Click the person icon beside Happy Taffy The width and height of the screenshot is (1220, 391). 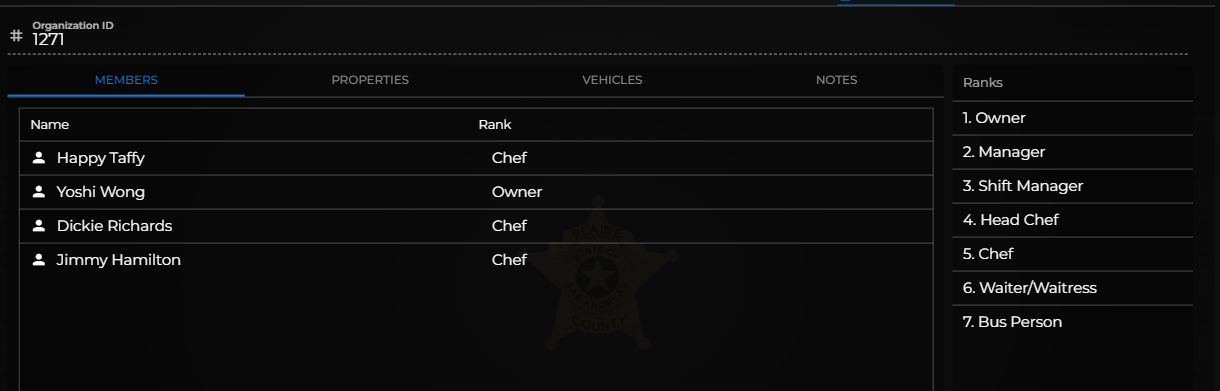tap(39, 158)
